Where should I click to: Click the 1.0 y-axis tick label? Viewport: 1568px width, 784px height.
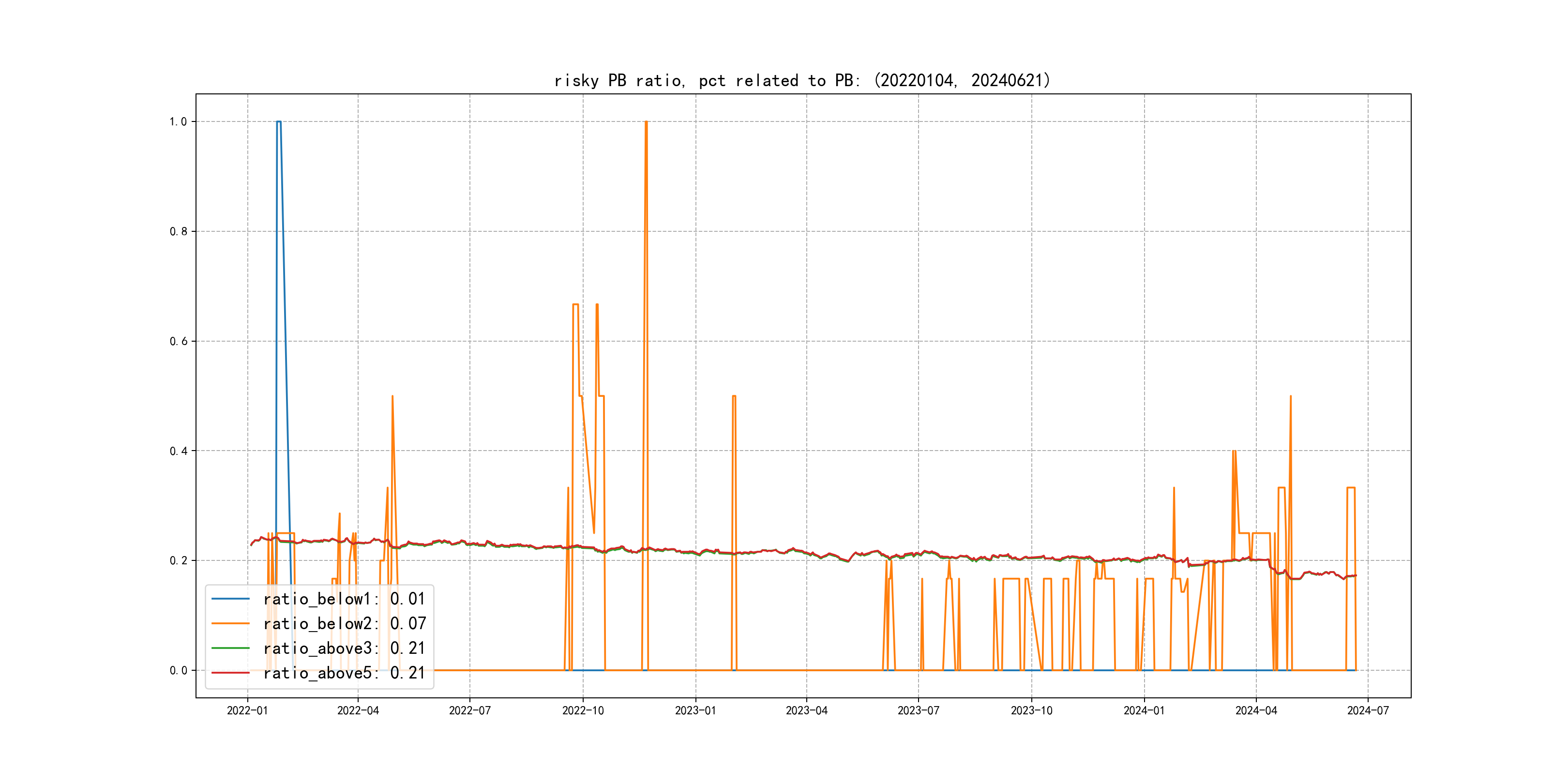click(178, 122)
